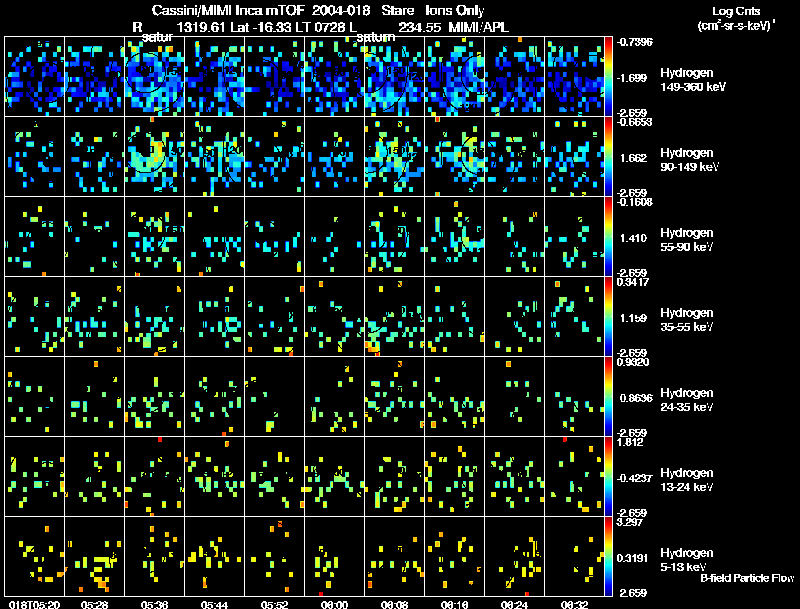Open the 149-360 keV image panel at 06:32
The width and height of the screenshot is (800, 609).
pyautogui.click(x=574, y=77)
